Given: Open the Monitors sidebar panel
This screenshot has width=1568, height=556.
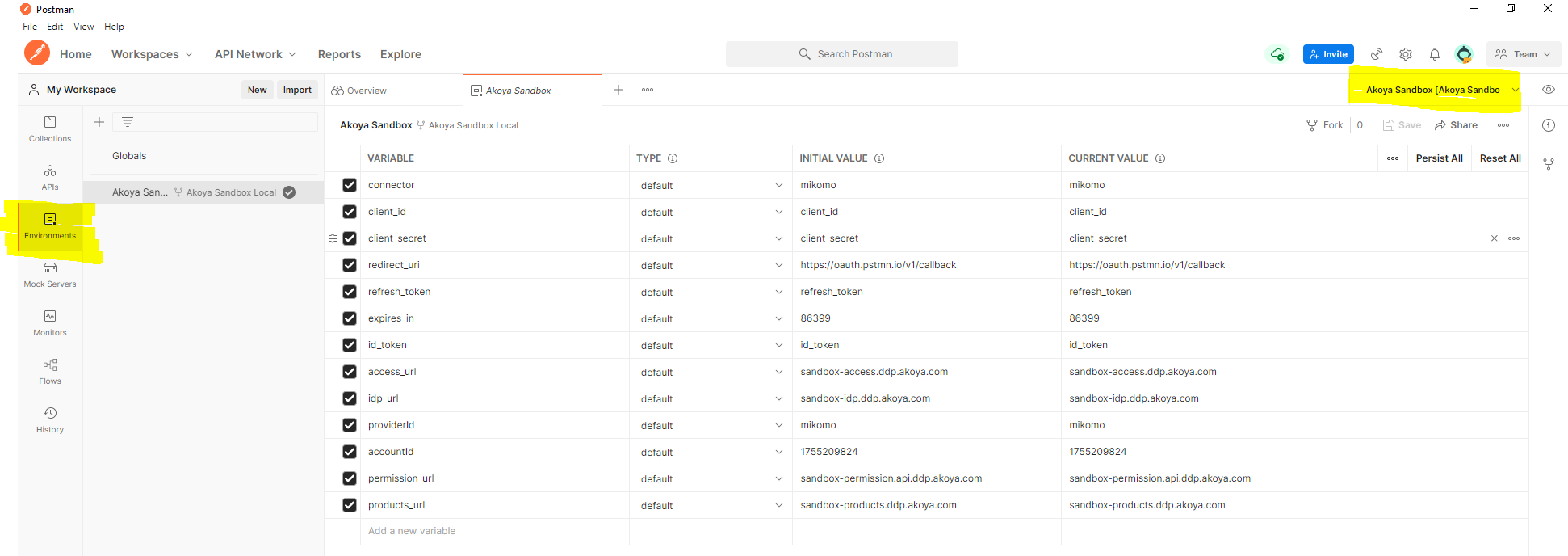Looking at the screenshot, I should click(x=50, y=323).
